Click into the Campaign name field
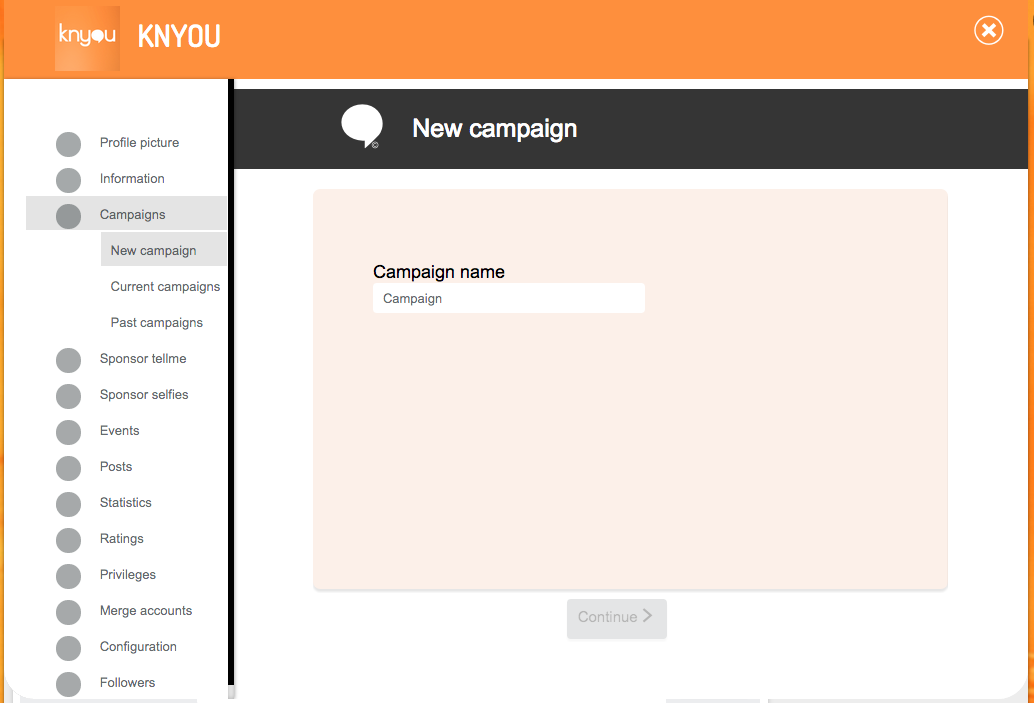This screenshot has width=1034, height=703. pos(508,298)
